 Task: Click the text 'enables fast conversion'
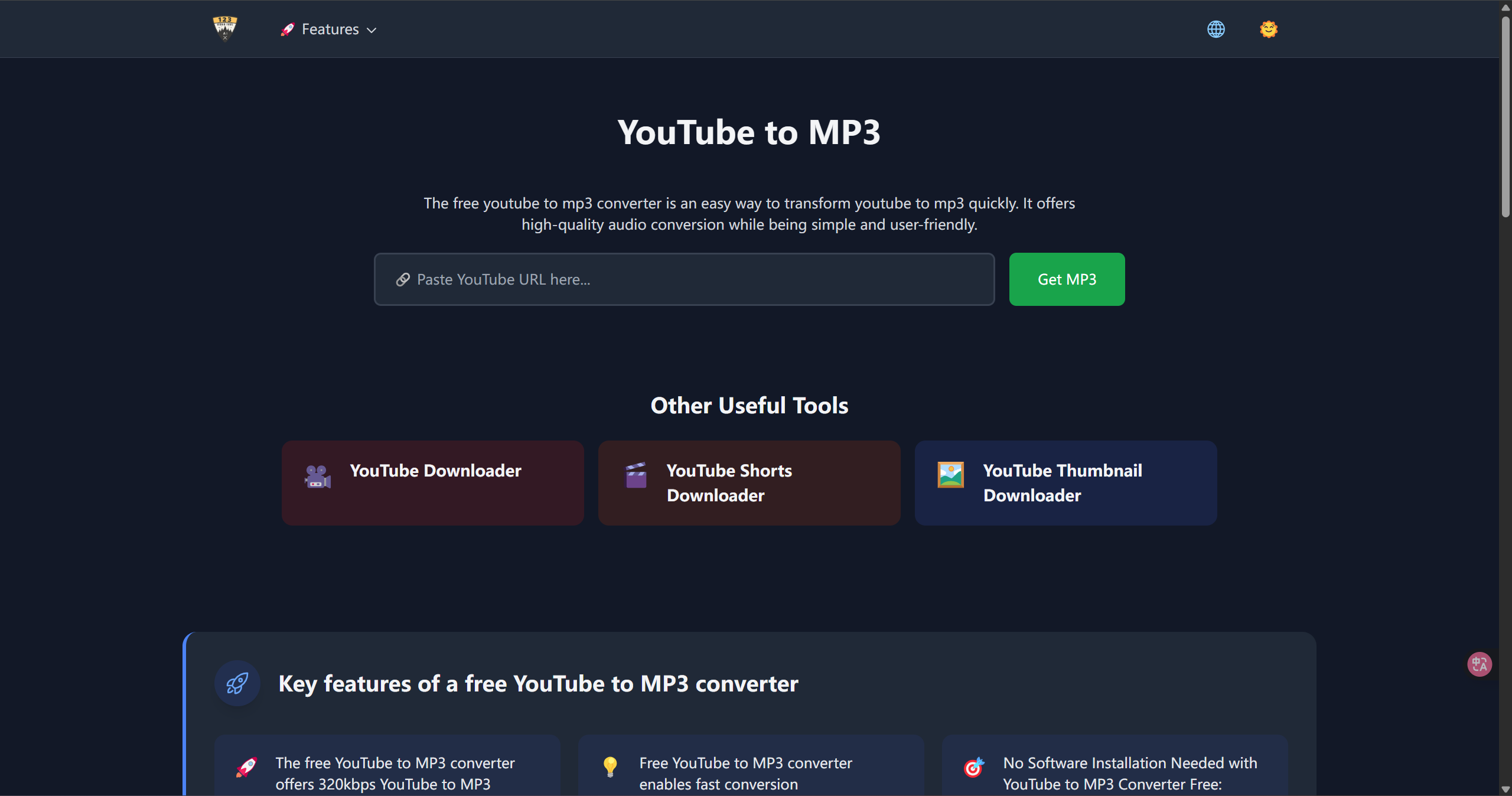coord(718,784)
